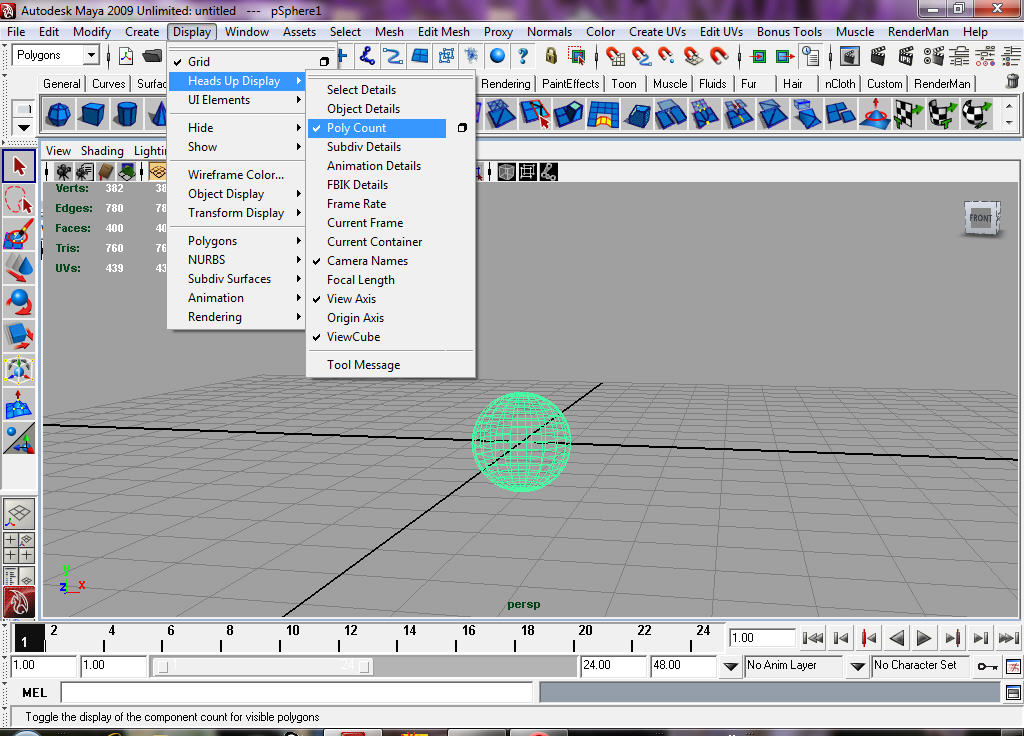This screenshot has height=736, width=1024.
Task: Open Poly Count options box
Action: click(462, 128)
